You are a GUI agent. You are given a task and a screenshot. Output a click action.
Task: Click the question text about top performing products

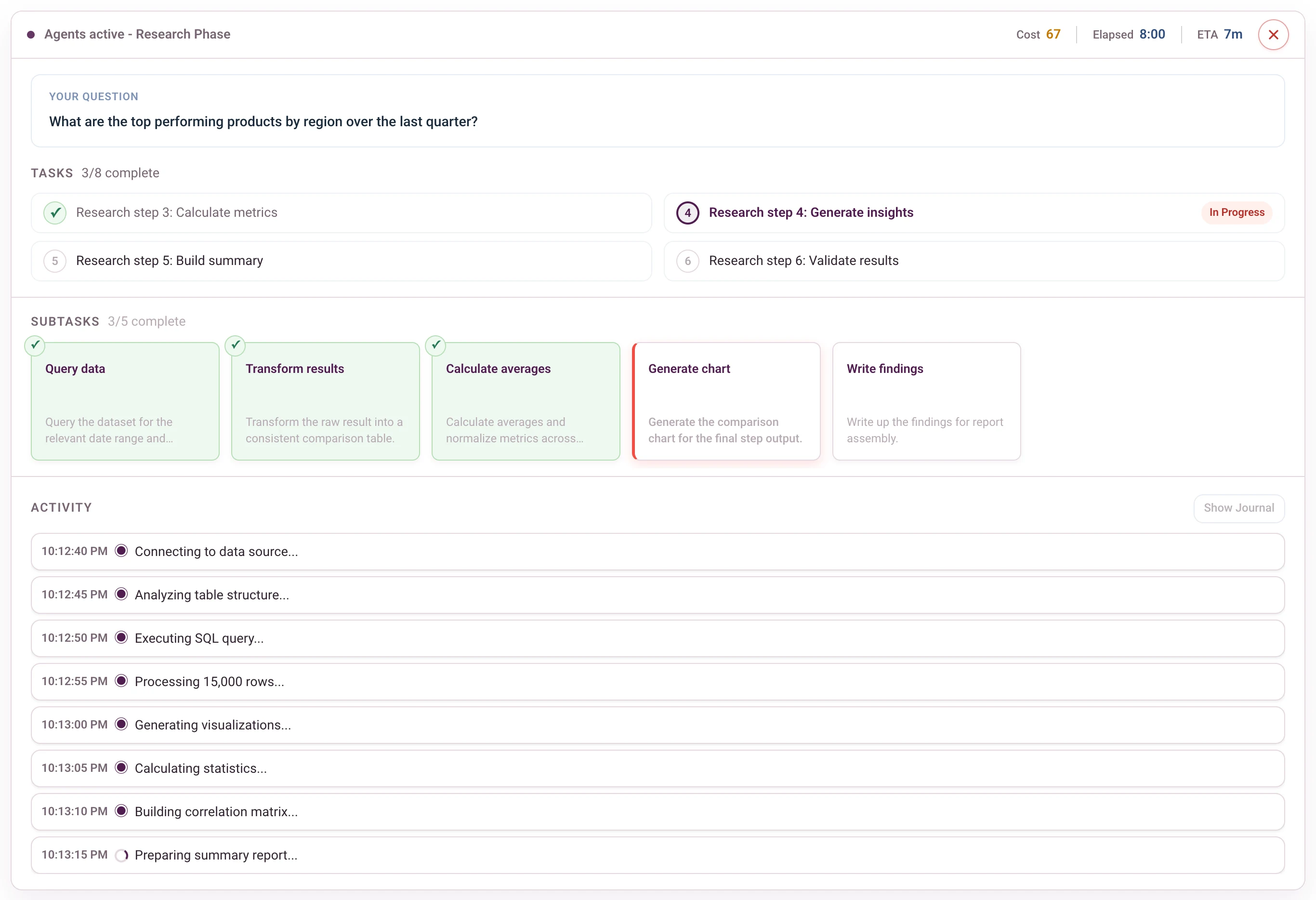263,122
